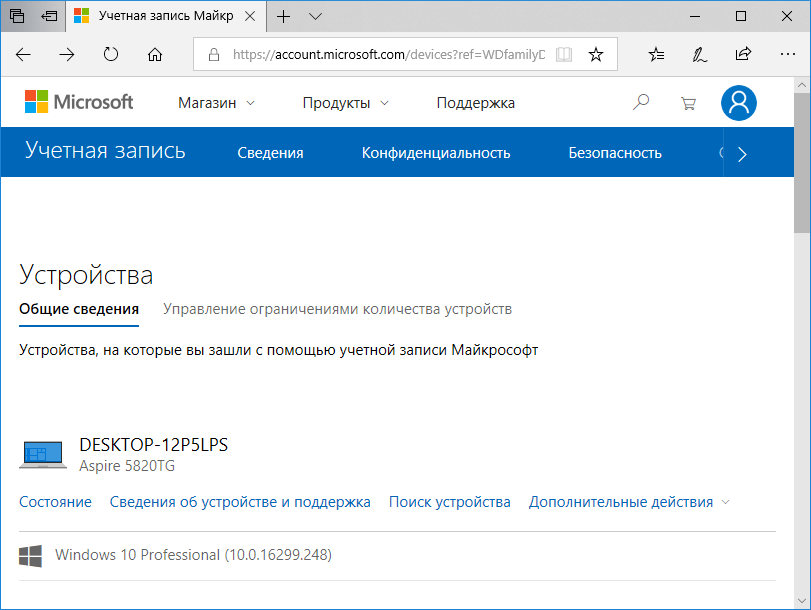Screen dimensions: 811x610
Task: Switch to Управление ограничениями количества устройств tab
Action: point(337,309)
